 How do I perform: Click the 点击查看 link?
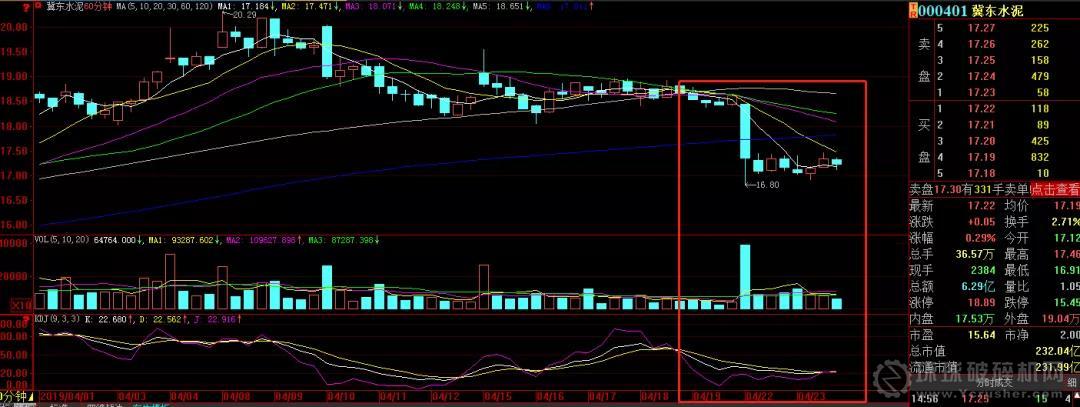(x=1056, y=189)
